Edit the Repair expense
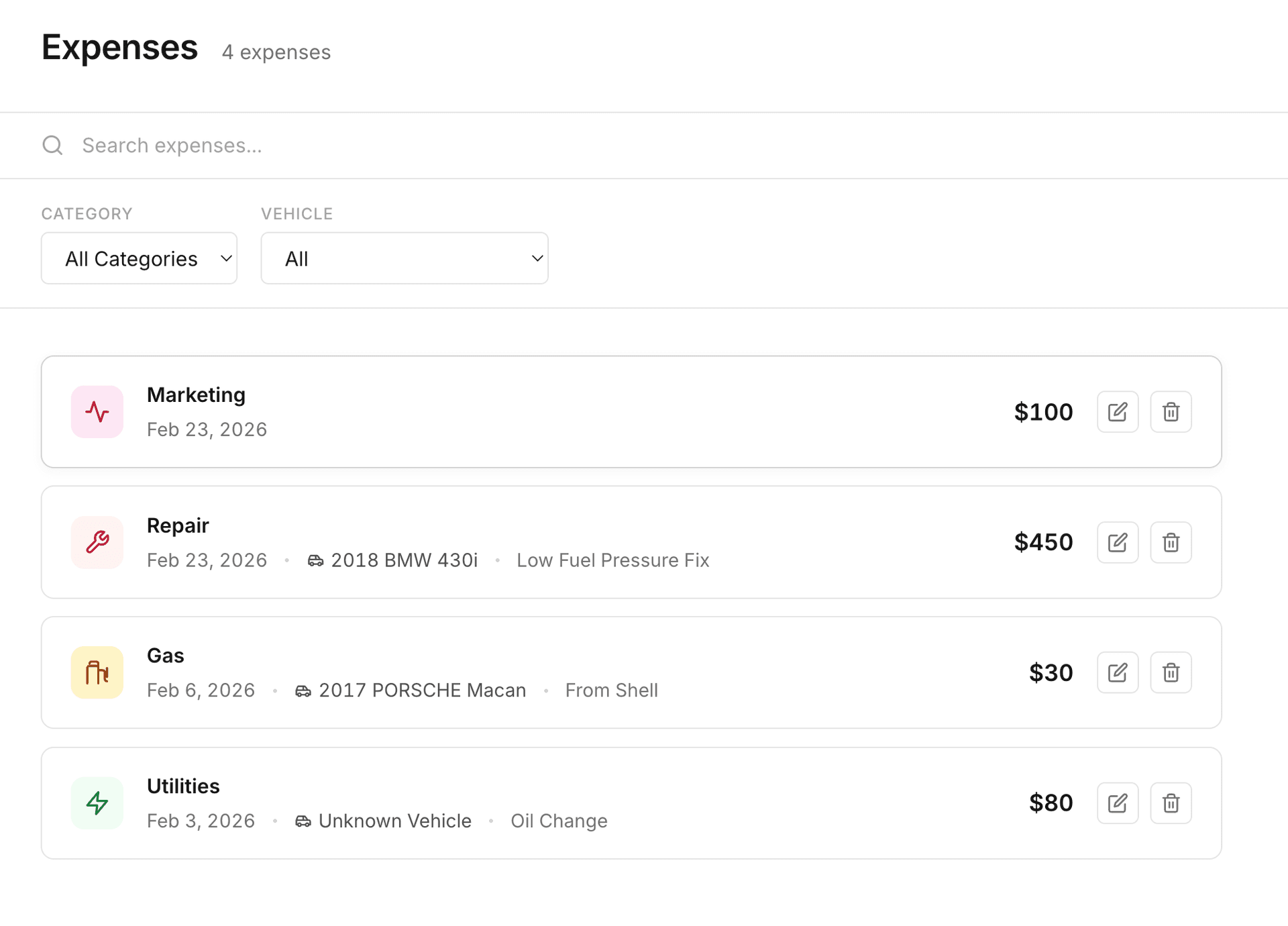The height and width of the screenshot is (926, 1288). pyautogui.click(x=1118, y=542)
